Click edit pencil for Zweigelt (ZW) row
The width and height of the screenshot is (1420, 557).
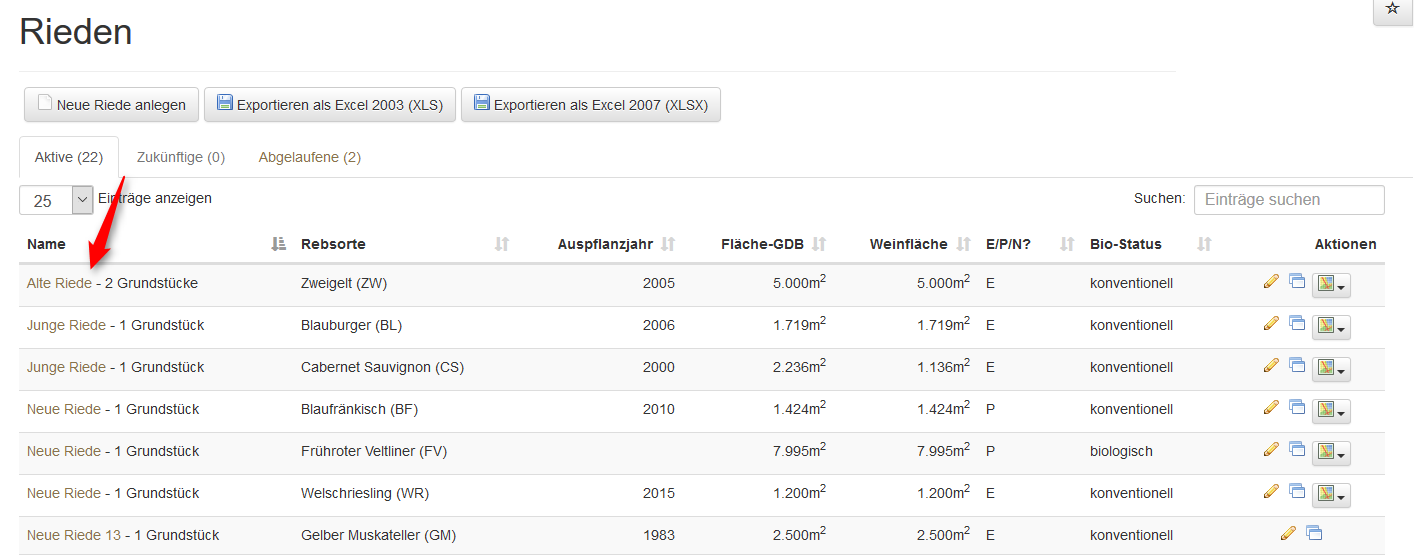pos(1271,282)
